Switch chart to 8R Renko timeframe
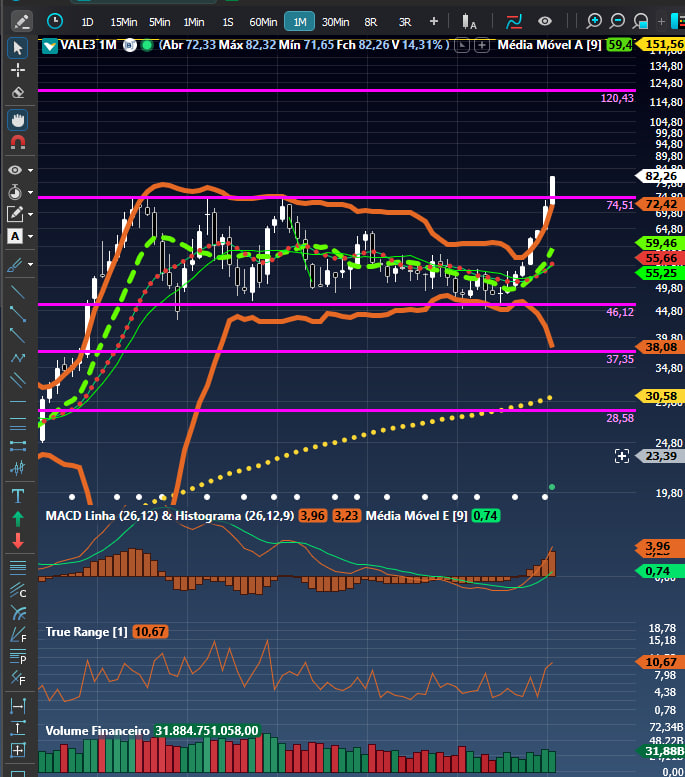 [x=371, y=22]
